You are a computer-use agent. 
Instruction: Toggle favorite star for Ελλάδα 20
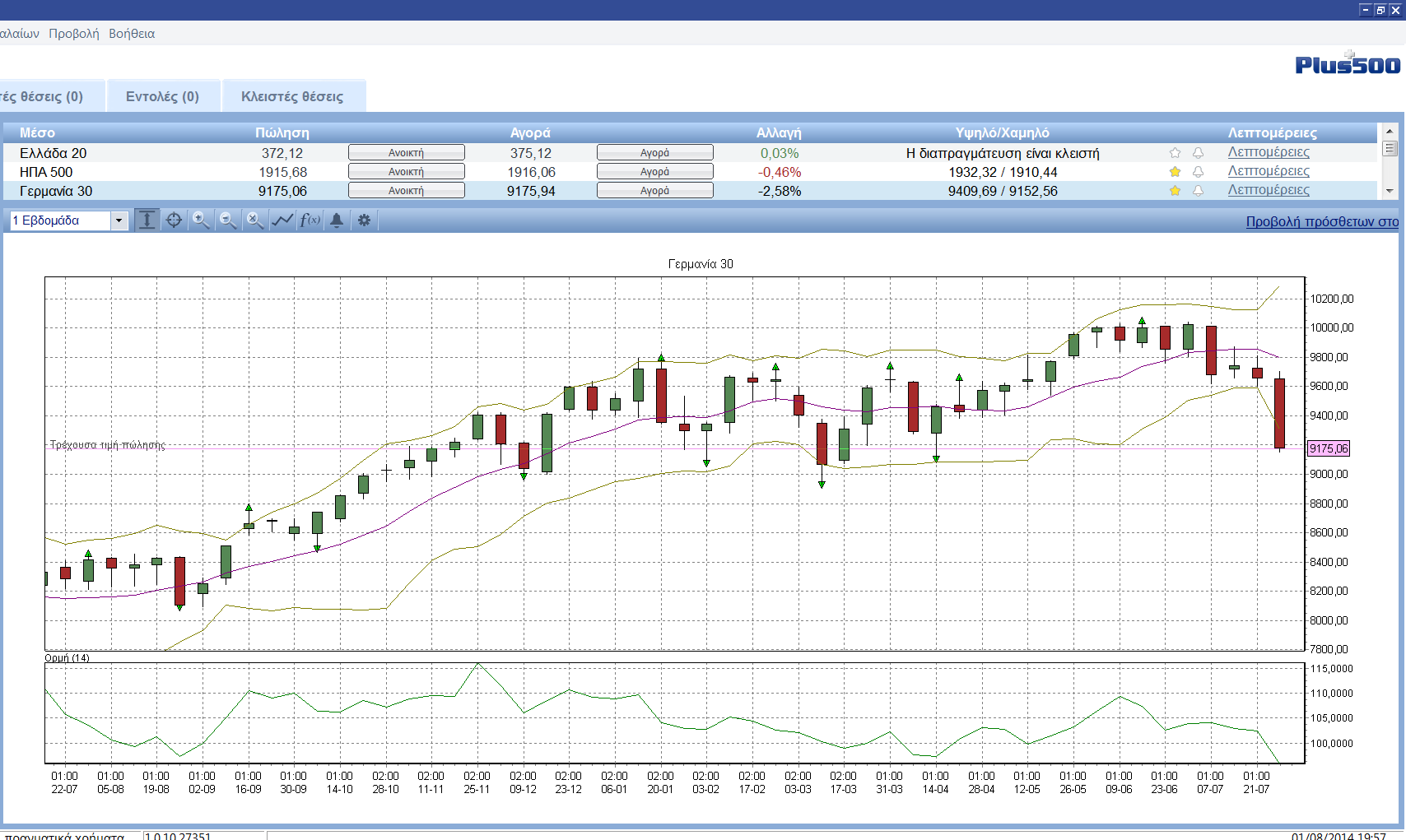pos(1175,153)
